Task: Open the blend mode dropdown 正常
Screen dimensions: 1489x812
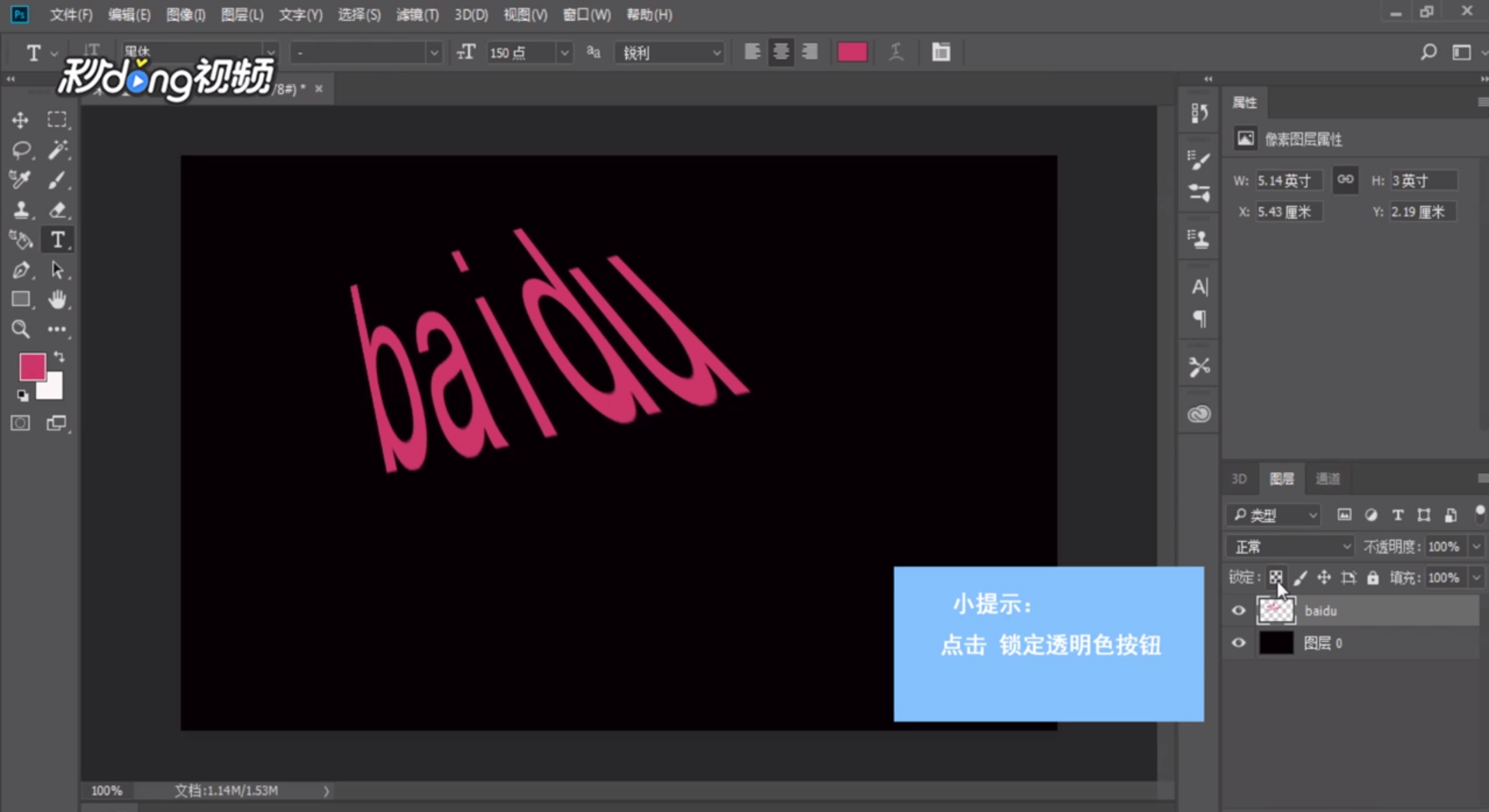Action: 1290,547
